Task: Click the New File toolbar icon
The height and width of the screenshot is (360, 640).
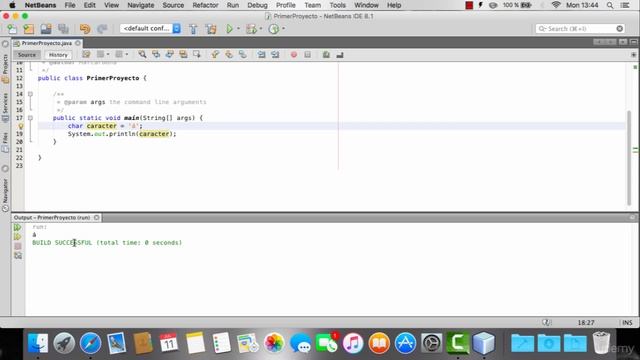Action: [x=12, y=29]
